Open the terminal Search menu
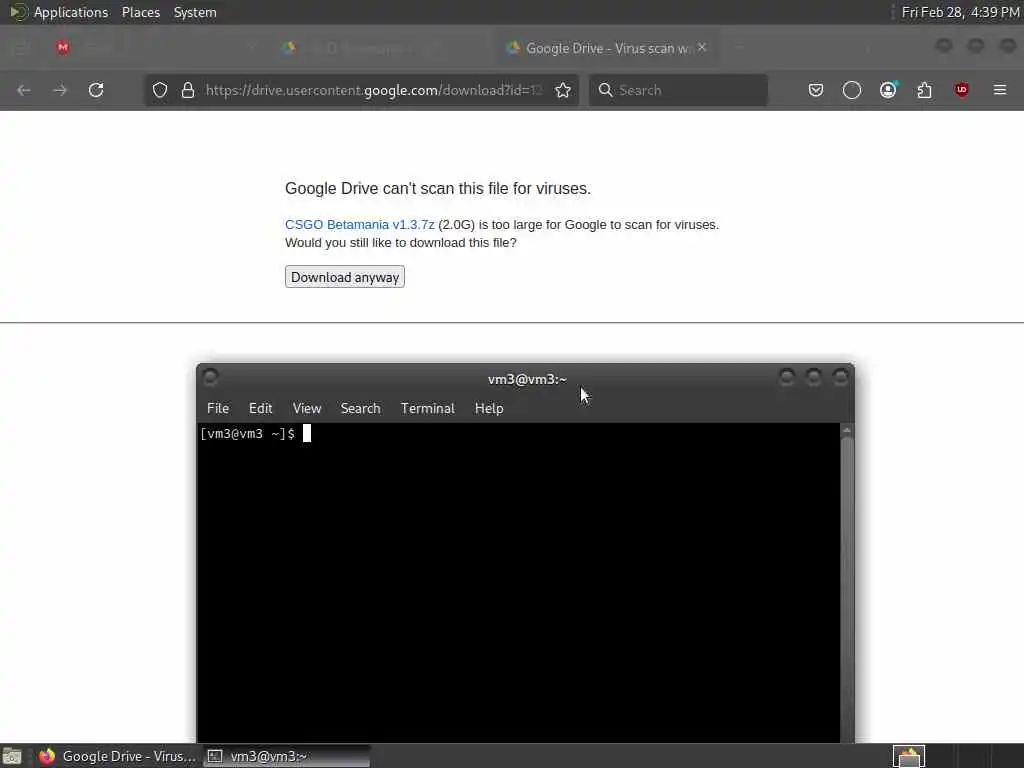This screenshot has width=1024, height=768. click(x=360, y=408)
